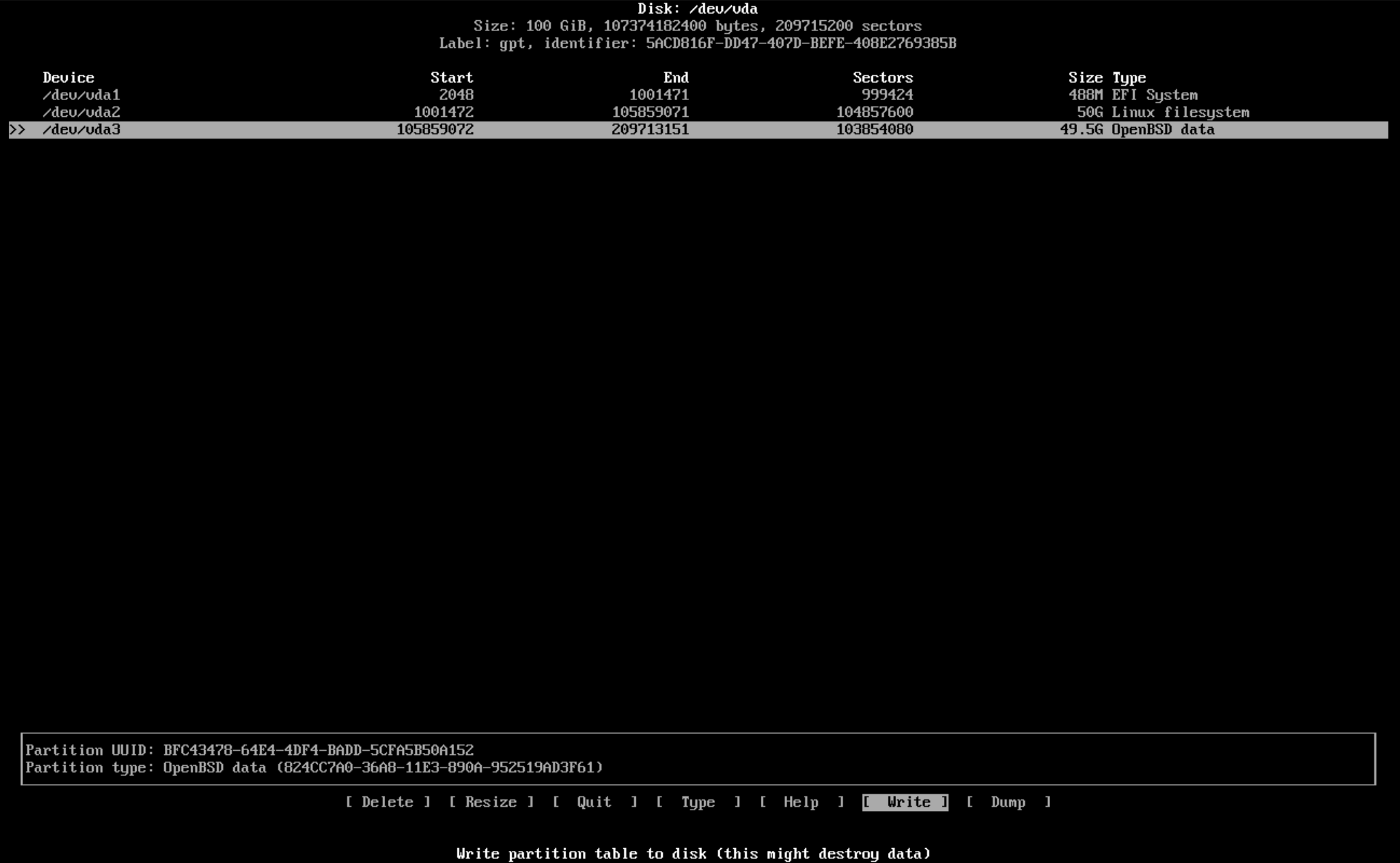Choose the Resize option
This screenshot has height=863, width=1400.
(x=491, y=802)
